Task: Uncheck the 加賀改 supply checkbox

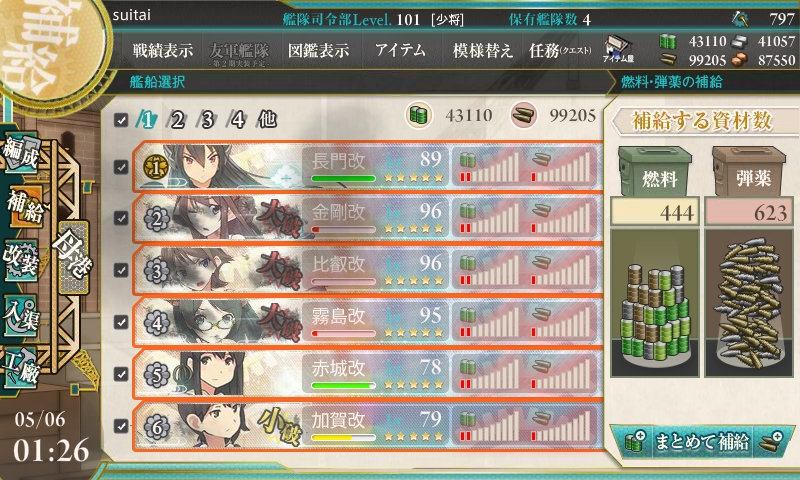Action: point(121,425)
